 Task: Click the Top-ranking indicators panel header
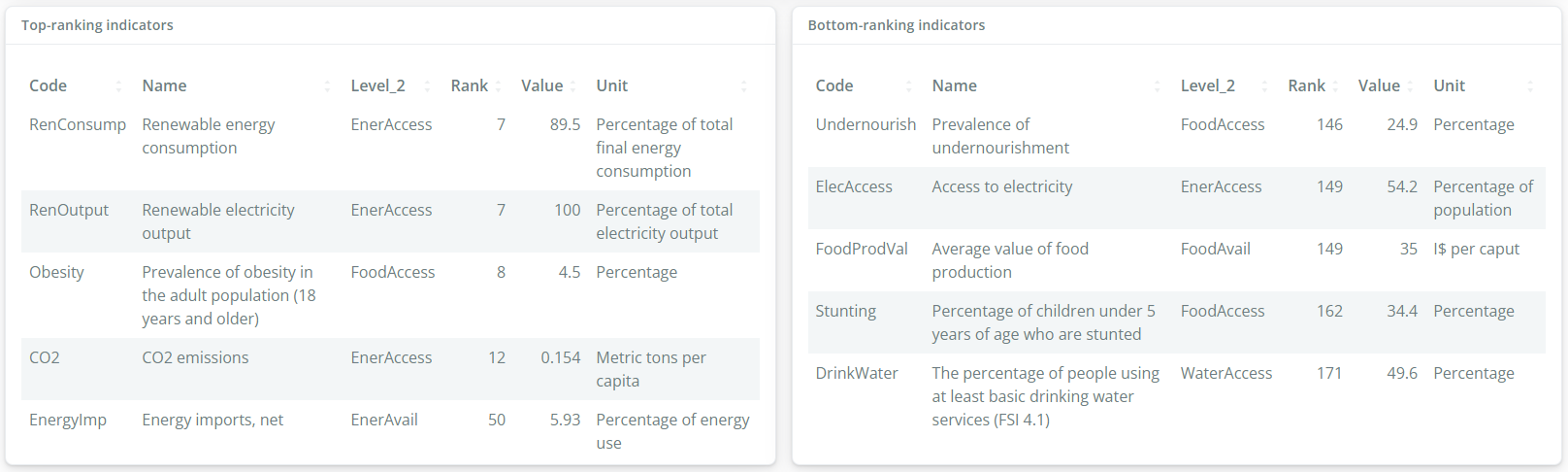[x=390, y=25]
